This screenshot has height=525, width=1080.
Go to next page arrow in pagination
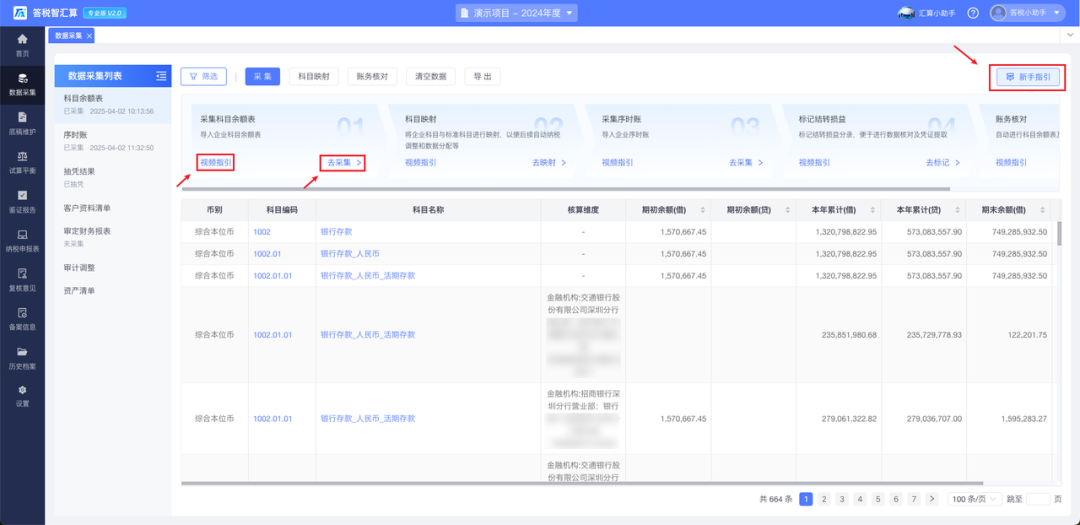pos(932,499)
